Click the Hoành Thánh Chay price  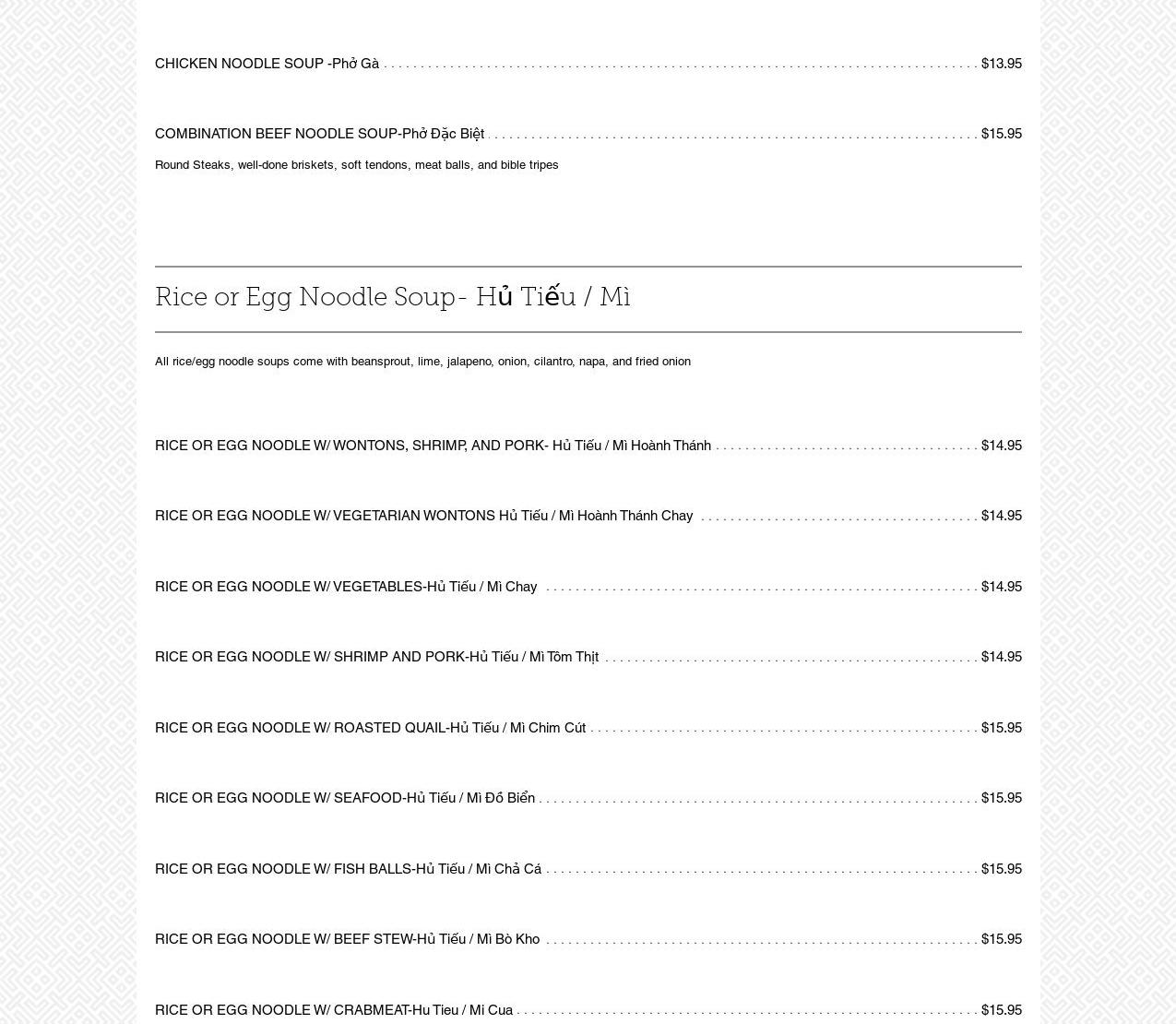point(1001,516)
